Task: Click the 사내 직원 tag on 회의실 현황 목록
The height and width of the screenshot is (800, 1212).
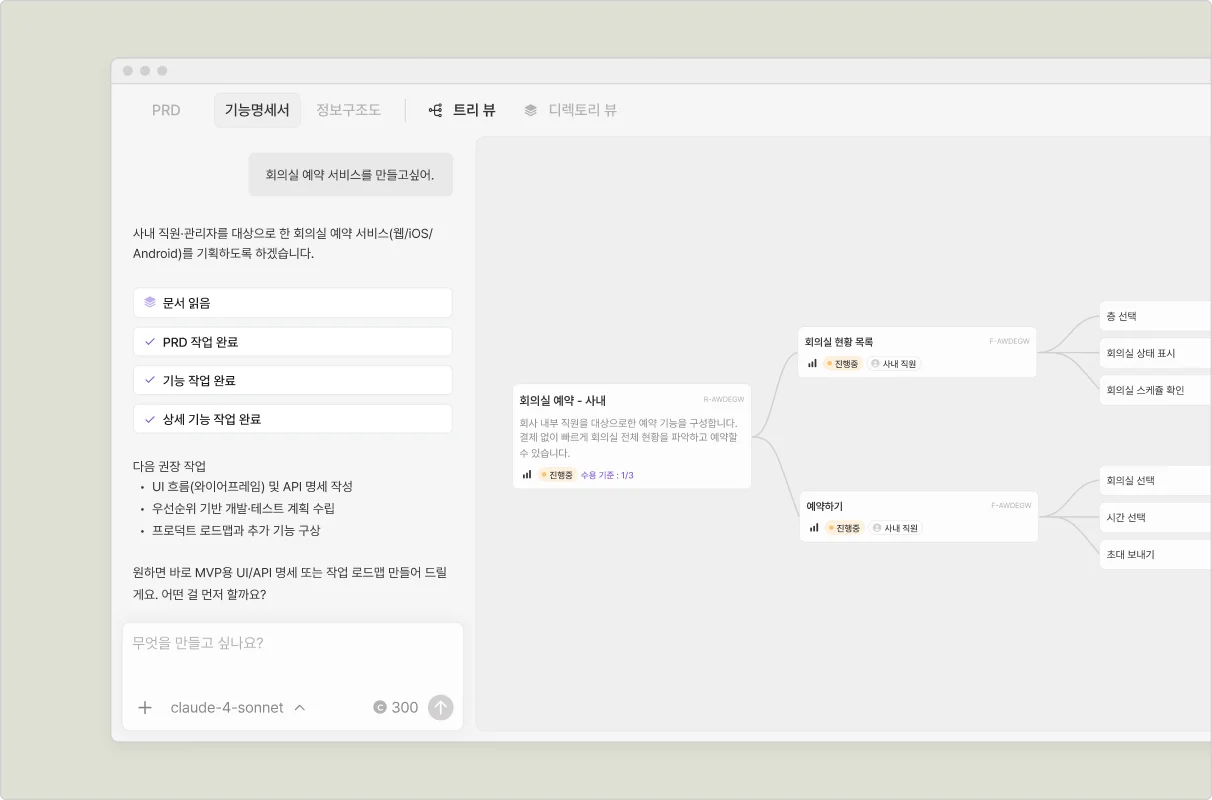Action: tap(893, 364)
